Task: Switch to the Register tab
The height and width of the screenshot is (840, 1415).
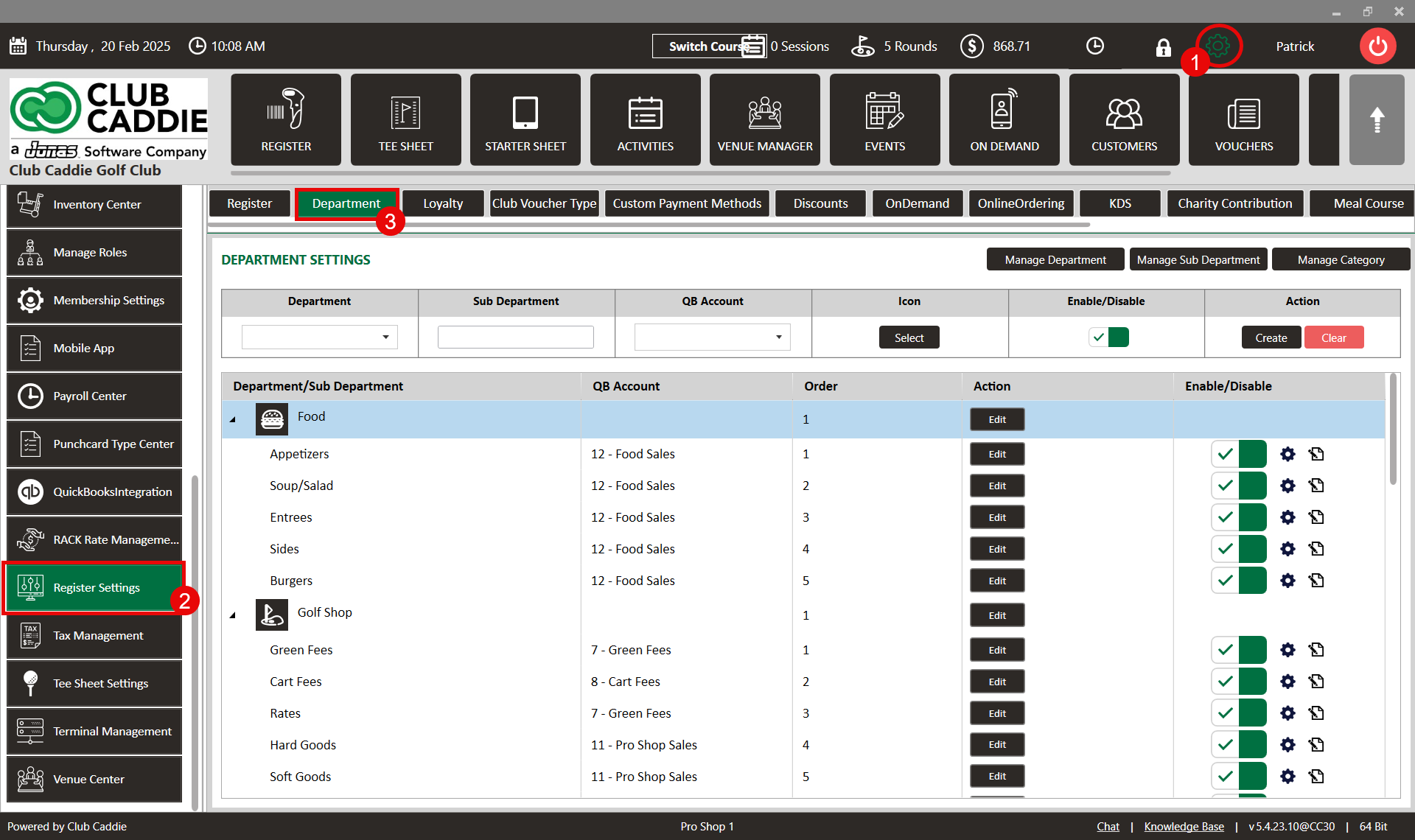Action: click(x=249, y=203)
